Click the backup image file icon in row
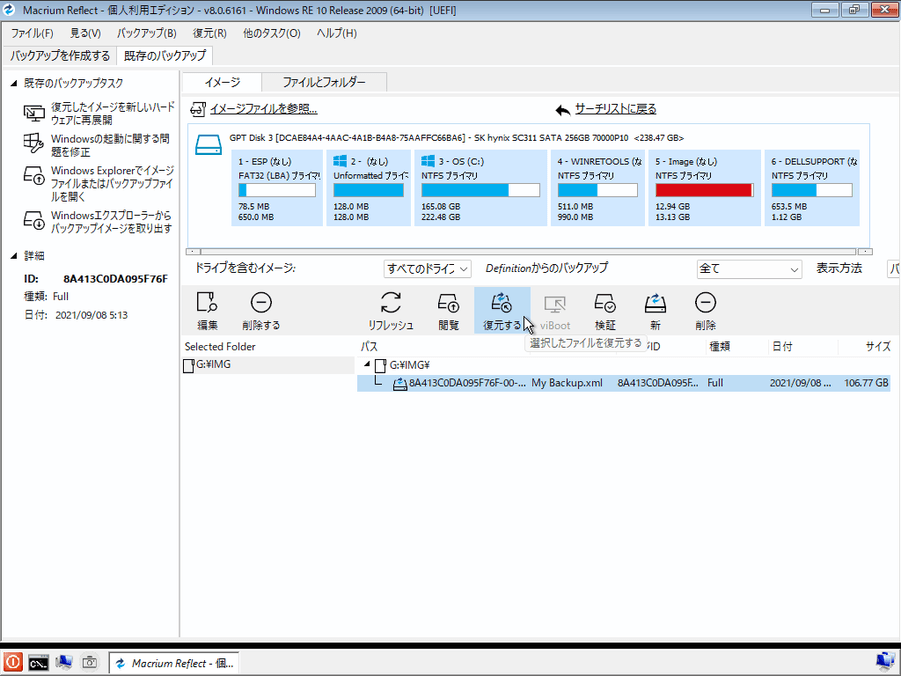The image size is (901, 676). (400, 383)
